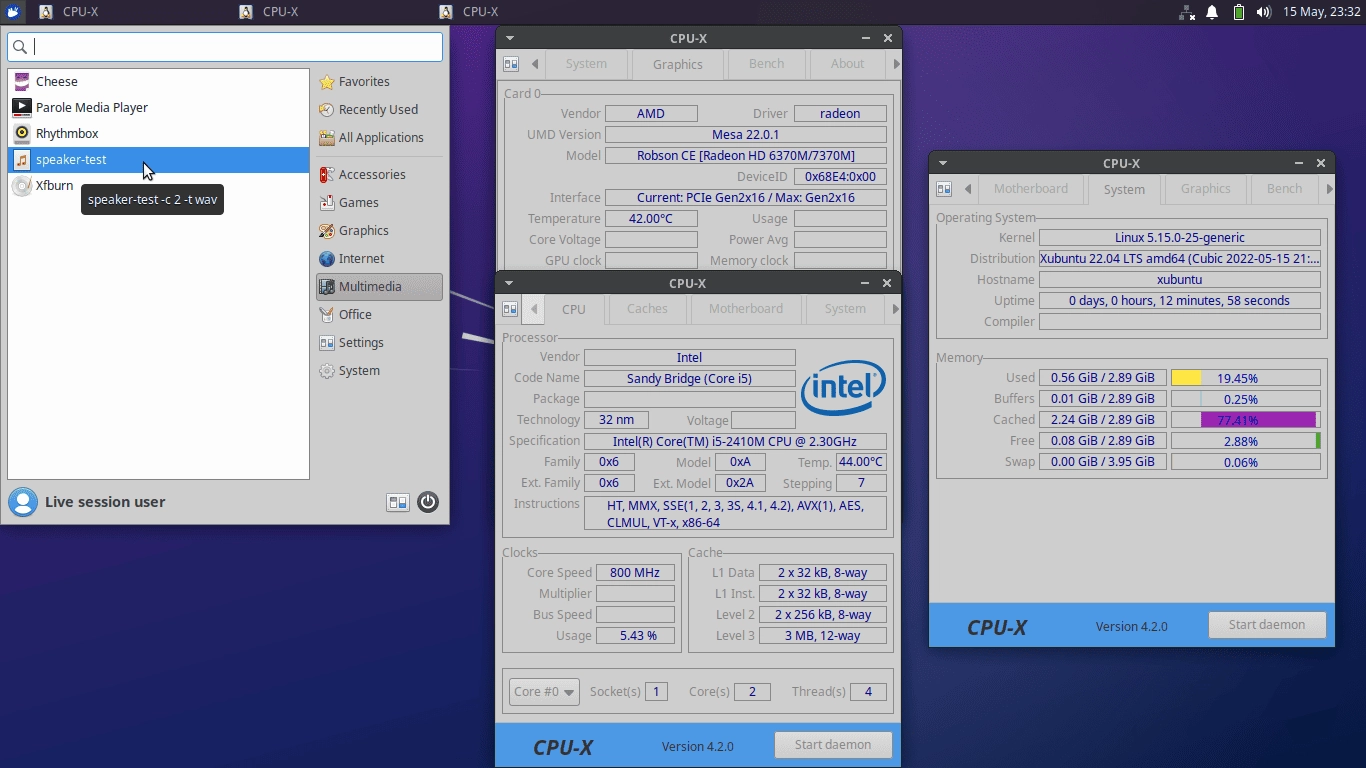Click the battery indicator tray icon
The image size is (1366, 768).
tap(1239, 12)
